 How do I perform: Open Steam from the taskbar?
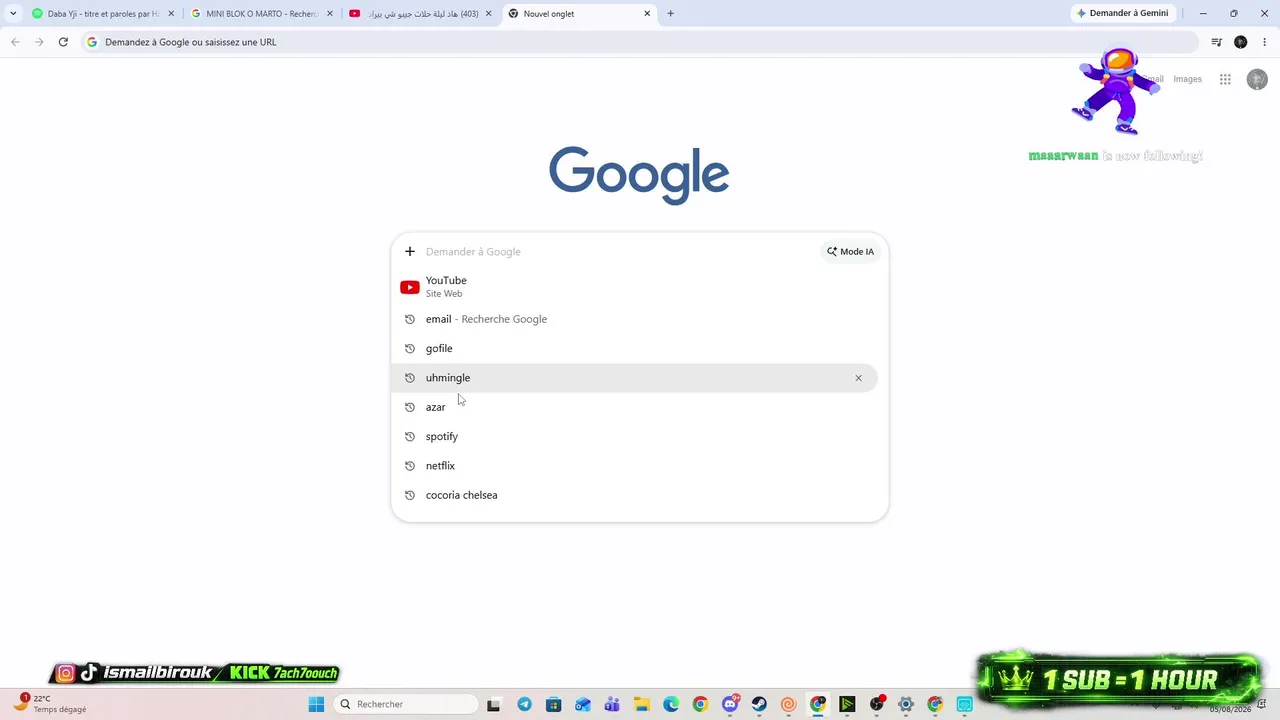[x=759, y=705]
